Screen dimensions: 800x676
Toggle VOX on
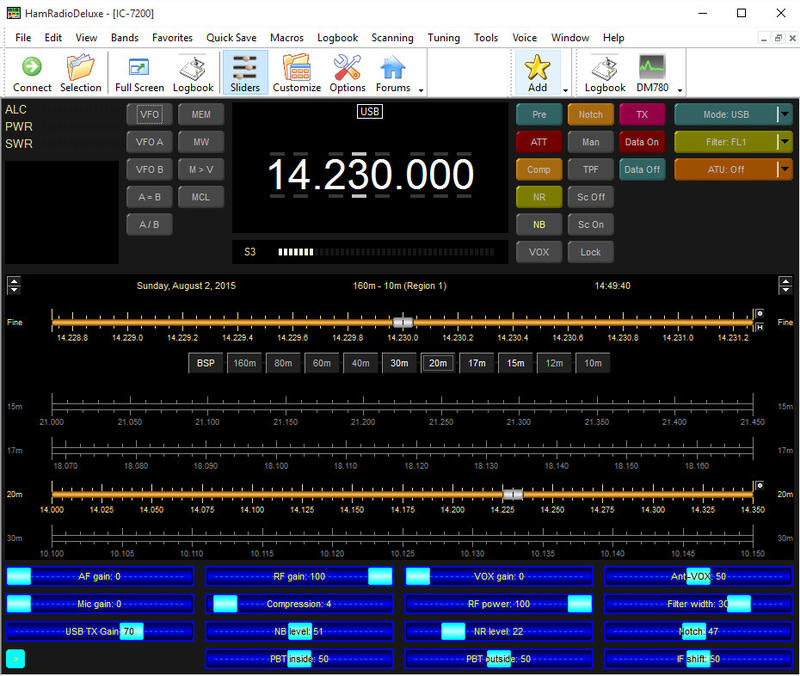(x=538, y=252)
